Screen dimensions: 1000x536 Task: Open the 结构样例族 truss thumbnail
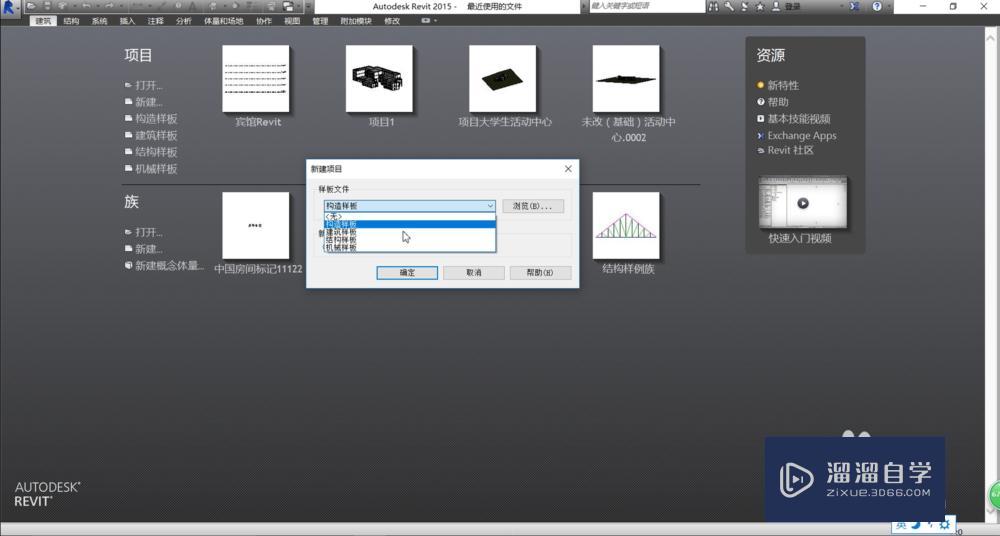coord(626,225)
